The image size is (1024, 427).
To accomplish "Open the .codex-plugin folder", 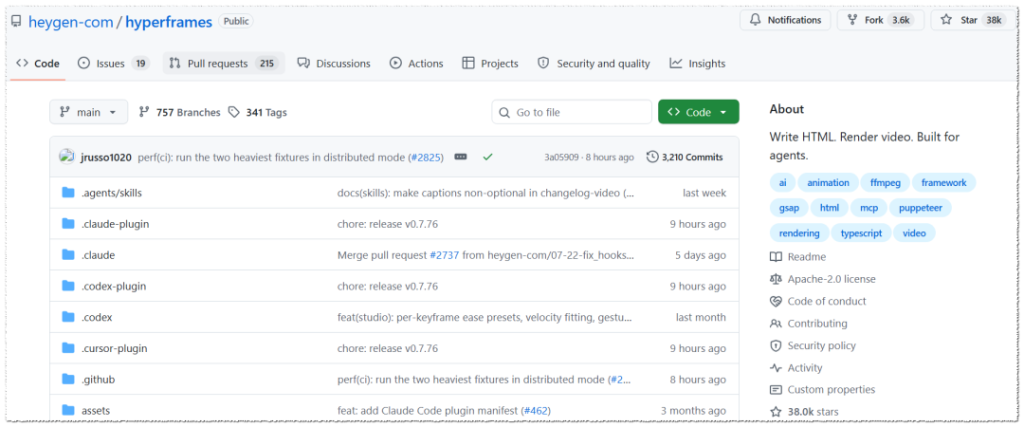I will pos(114,286).
